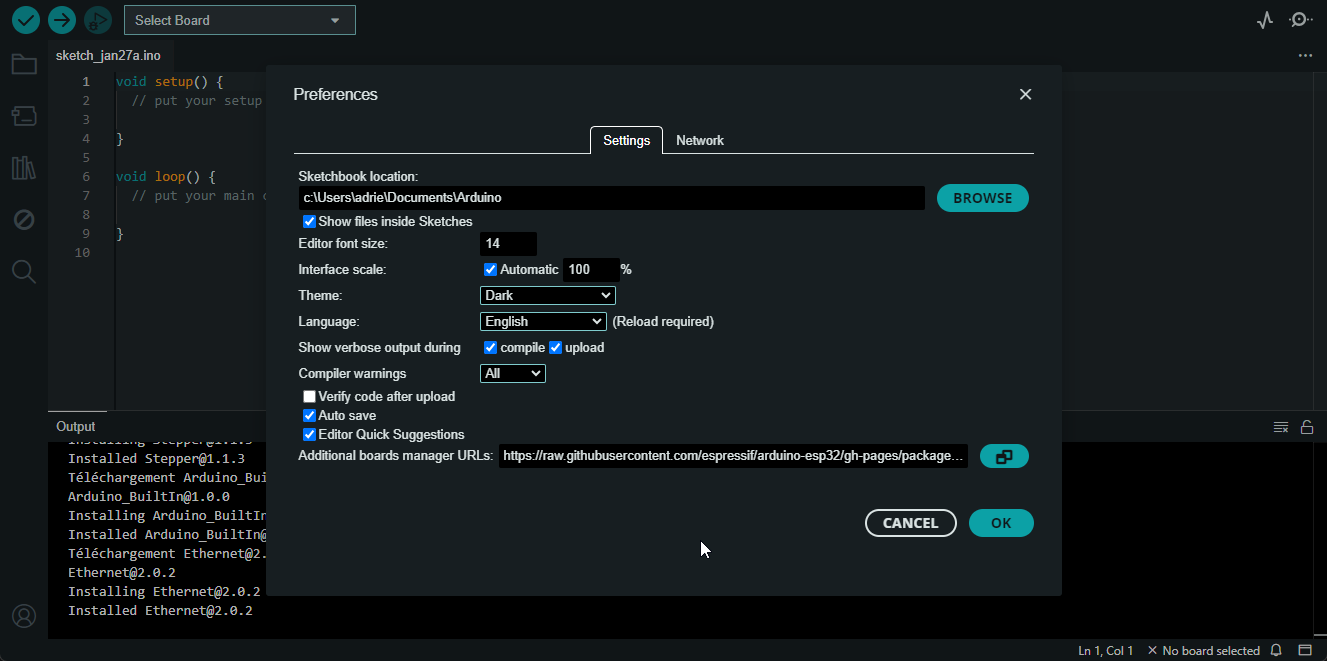Screen dimensions: 1327x661
Task: Click the CANCEL button
Action: pyautogui.click(x=910, y=523)
